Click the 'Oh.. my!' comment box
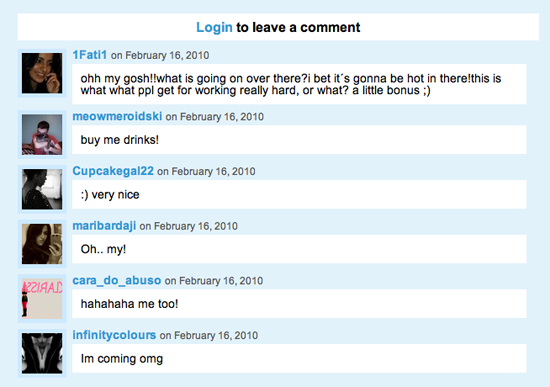550x387 pixels. click(x=299, y=249)
